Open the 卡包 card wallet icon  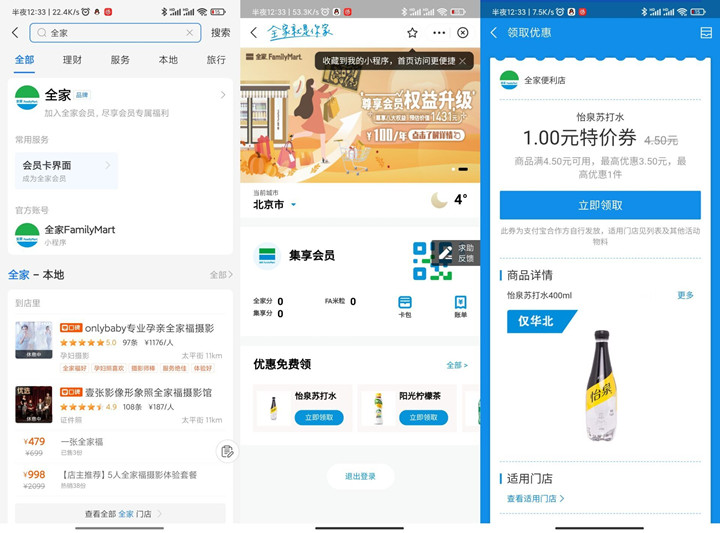405,306
